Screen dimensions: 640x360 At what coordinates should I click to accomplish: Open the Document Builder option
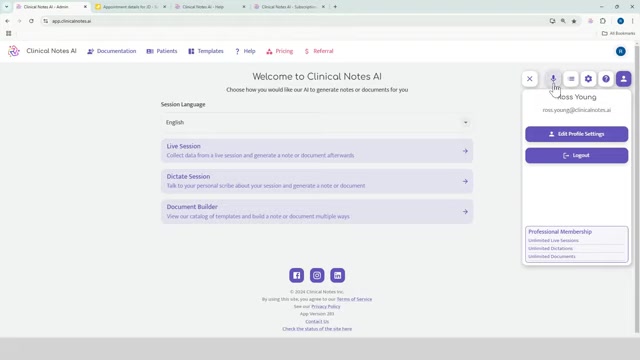click(x=317, y=211)
